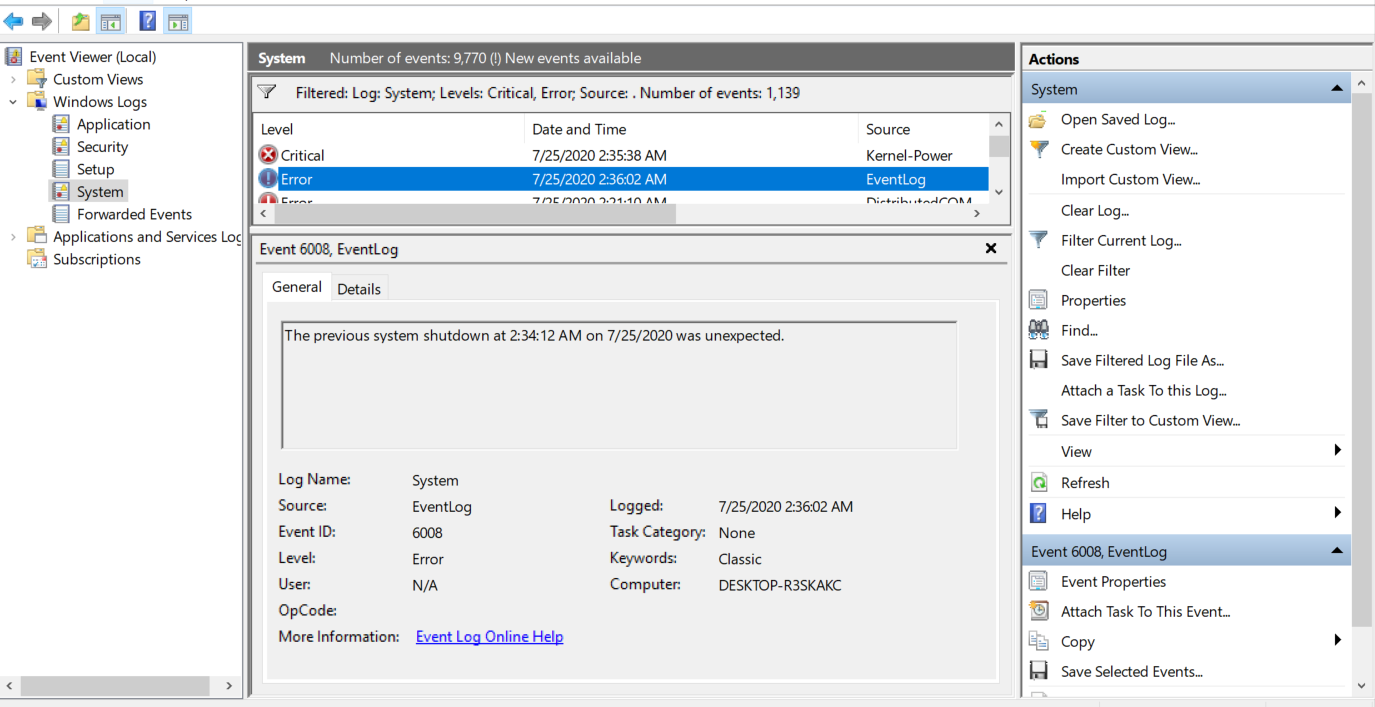Click the Application log icon

(x=61, y=124)
